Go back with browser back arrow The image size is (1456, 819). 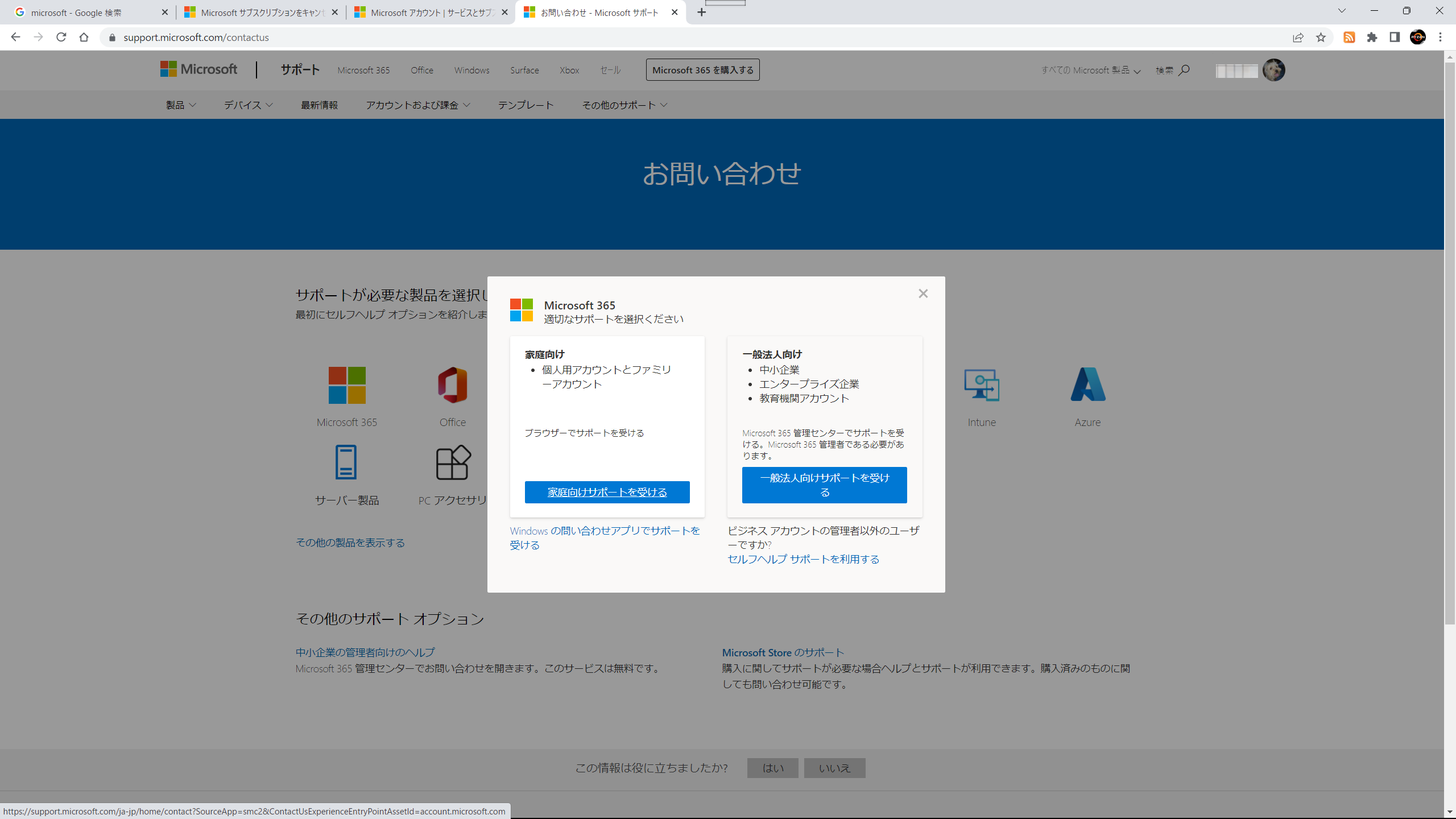(x=15, y=37)
